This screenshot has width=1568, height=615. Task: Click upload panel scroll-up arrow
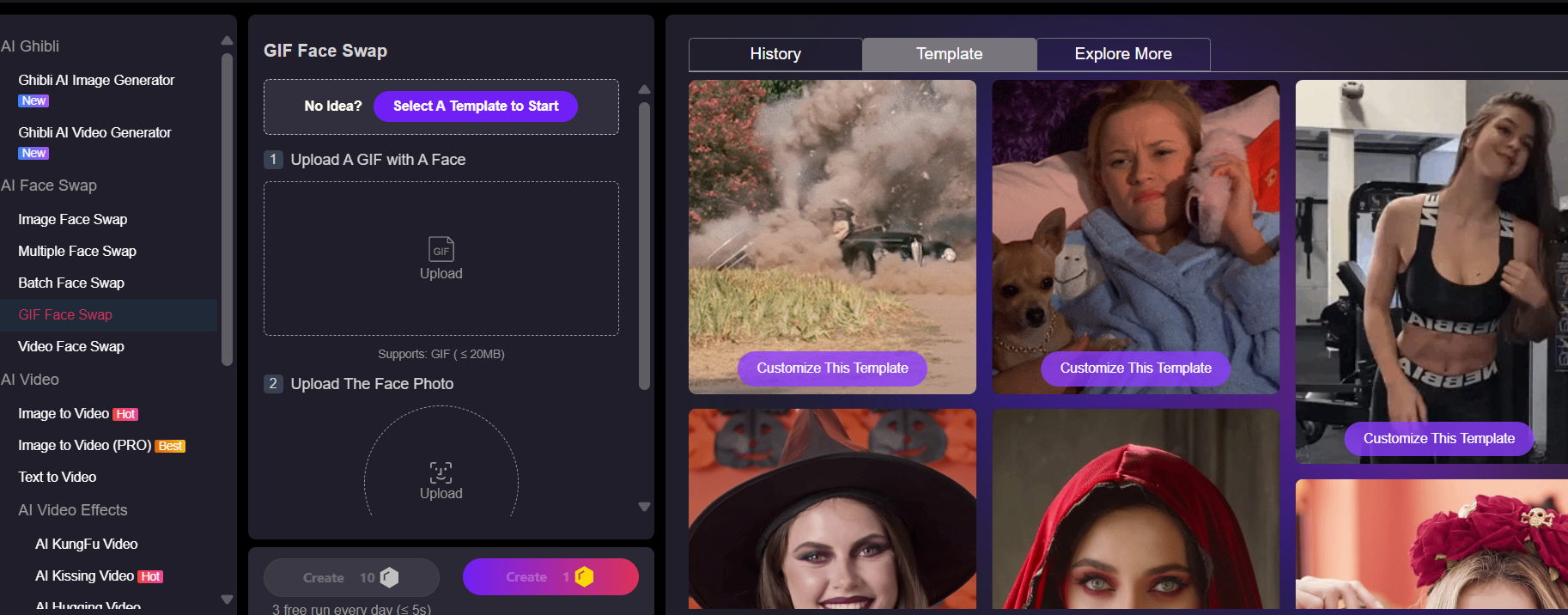pyautogui.click(x=644, y=89)
